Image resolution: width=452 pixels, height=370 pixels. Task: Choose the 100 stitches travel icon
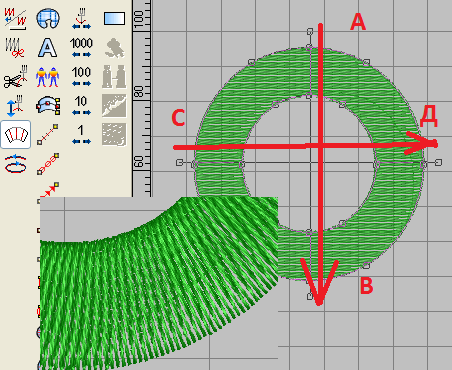(x=81, y=76)
